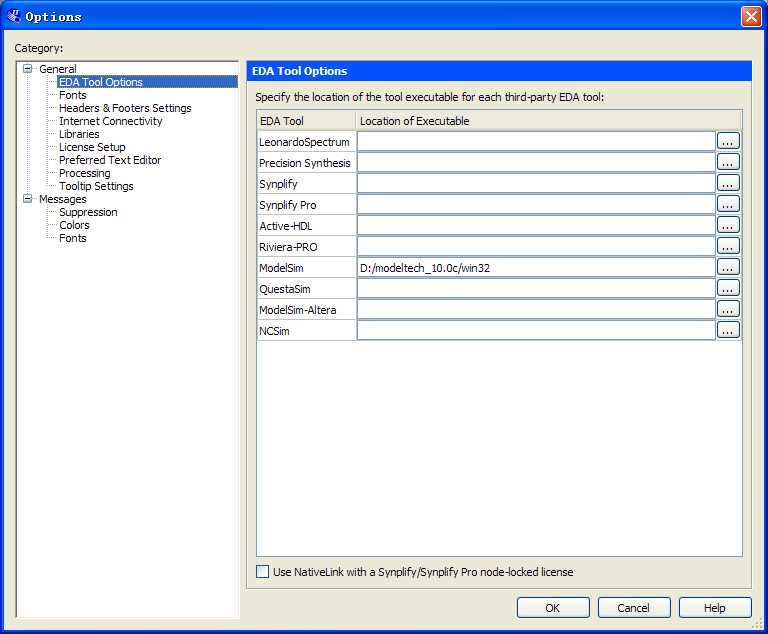Select the Messages tree node label
The image size is (768, 634).
coord(63,199)
